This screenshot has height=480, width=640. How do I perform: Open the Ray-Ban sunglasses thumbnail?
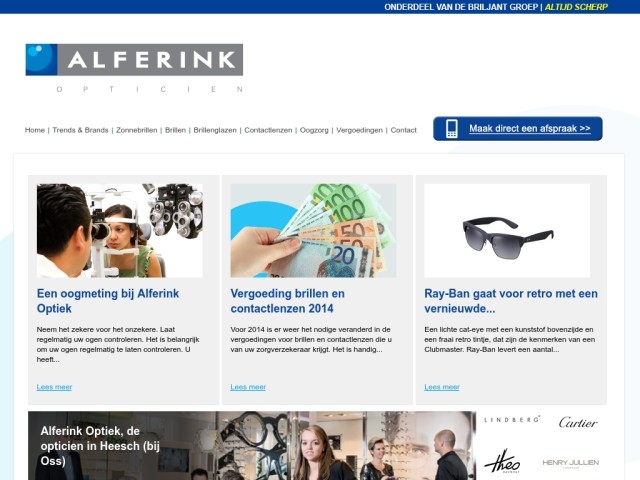pos(507,231)
